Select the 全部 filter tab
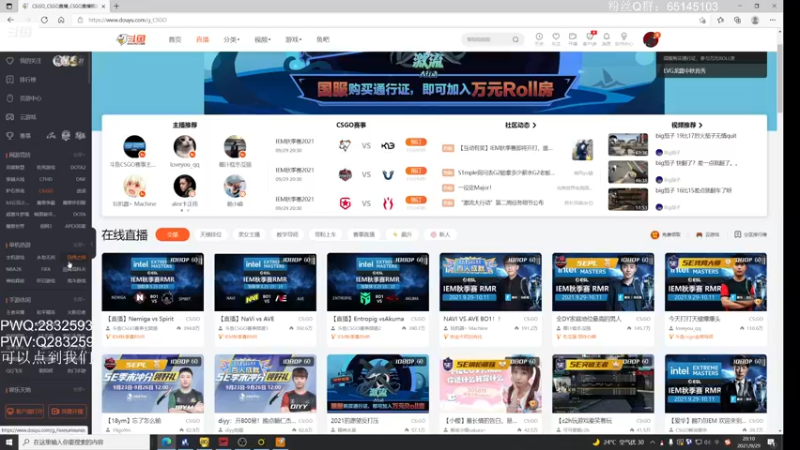Viewport: 800px width, 450px height. (172, 235)
